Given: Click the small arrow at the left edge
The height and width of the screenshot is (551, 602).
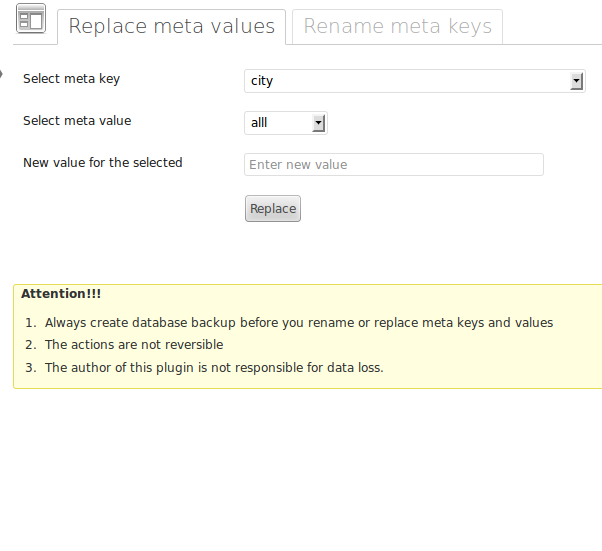Looking at the screenshot, I should pos(2,75).
